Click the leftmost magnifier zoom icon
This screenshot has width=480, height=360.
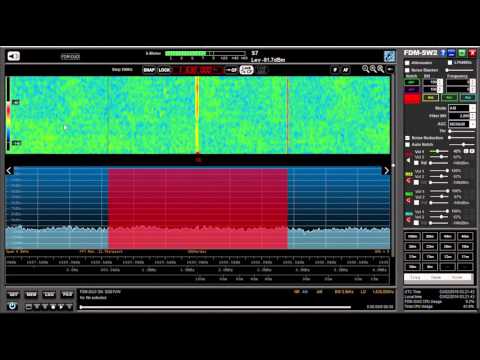366,69
